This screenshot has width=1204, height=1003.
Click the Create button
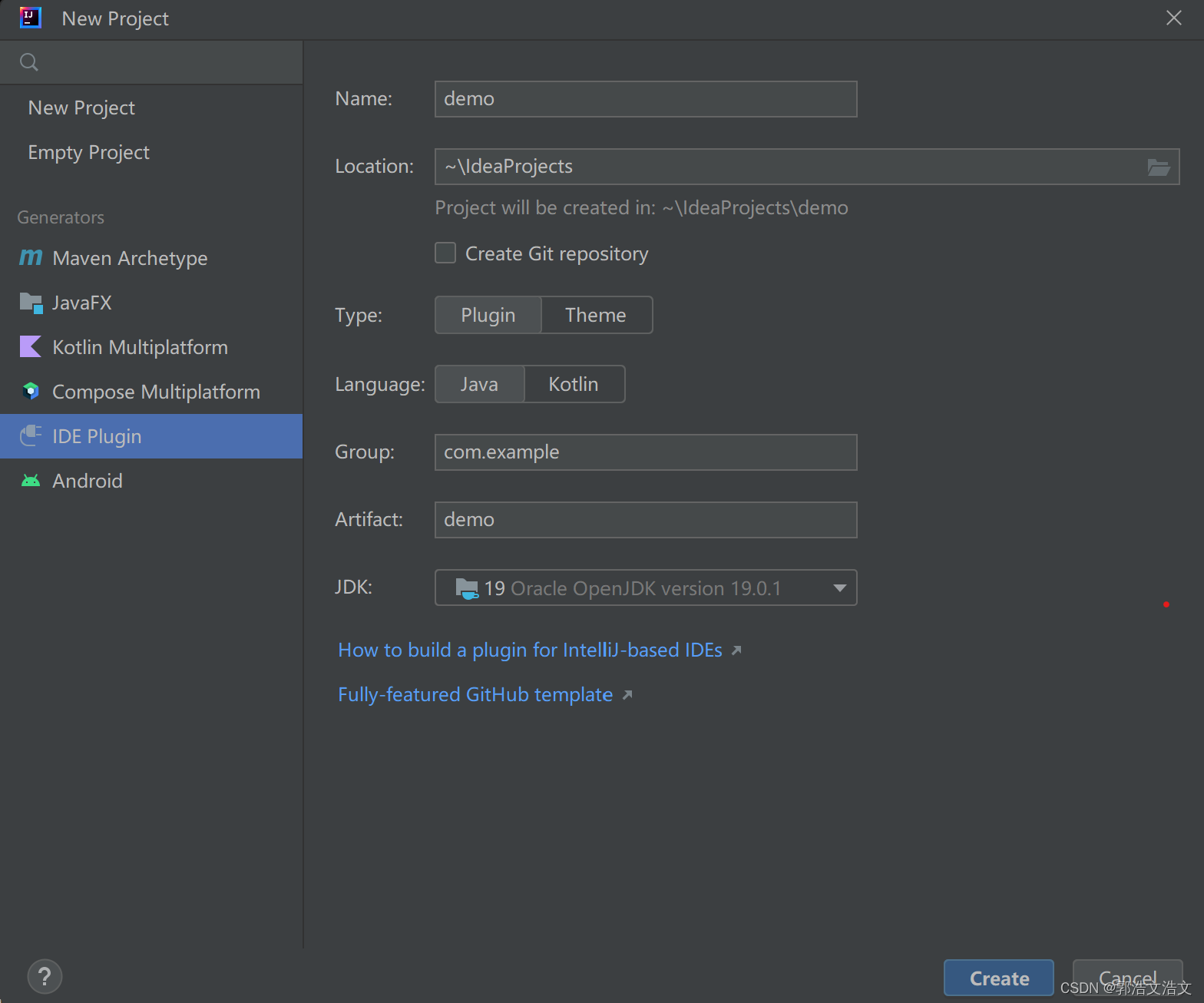point(999,978)
